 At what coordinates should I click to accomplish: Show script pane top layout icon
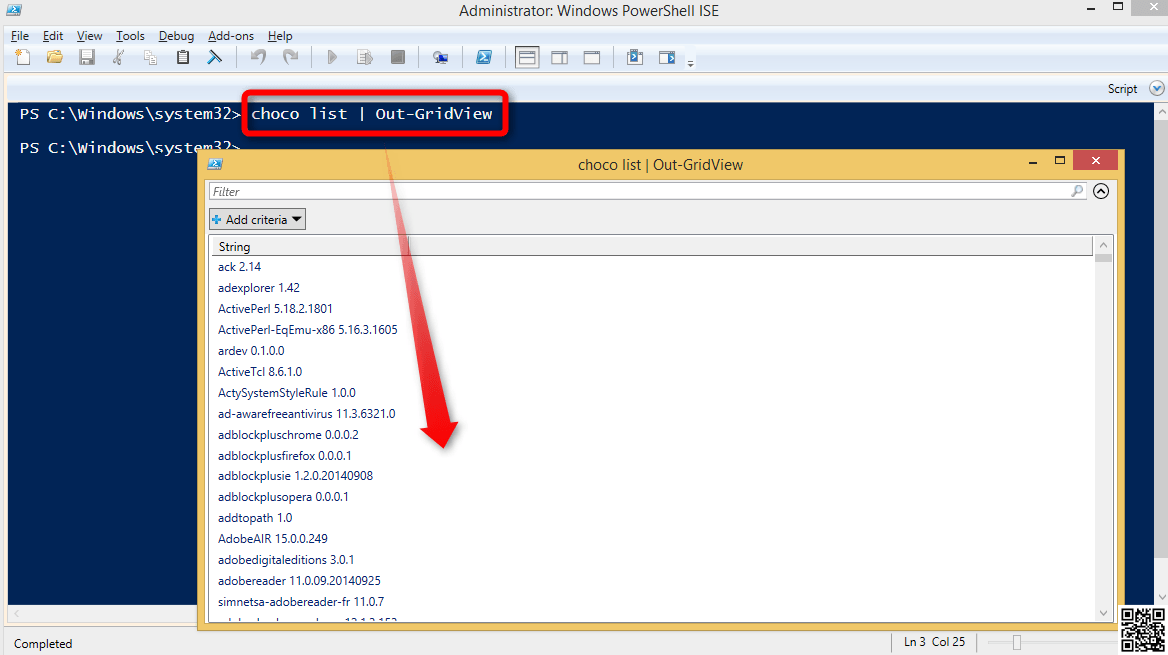click(527, 57)
